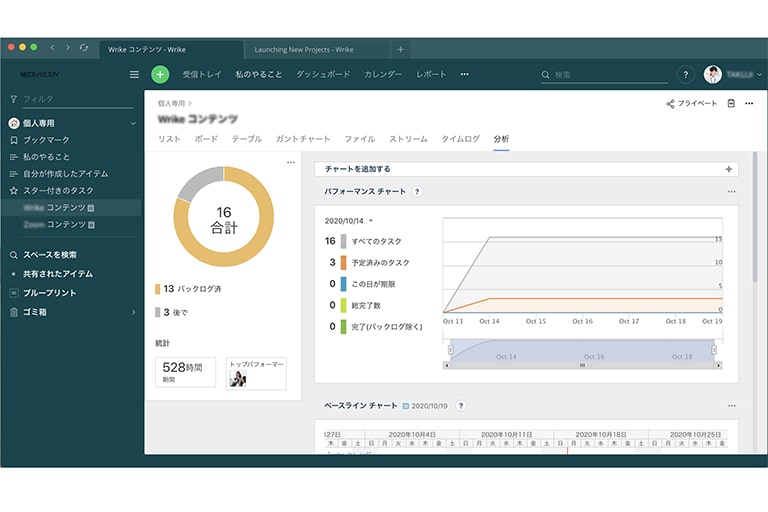Click the Blueprint icon in sidebar

coord(14,293)
